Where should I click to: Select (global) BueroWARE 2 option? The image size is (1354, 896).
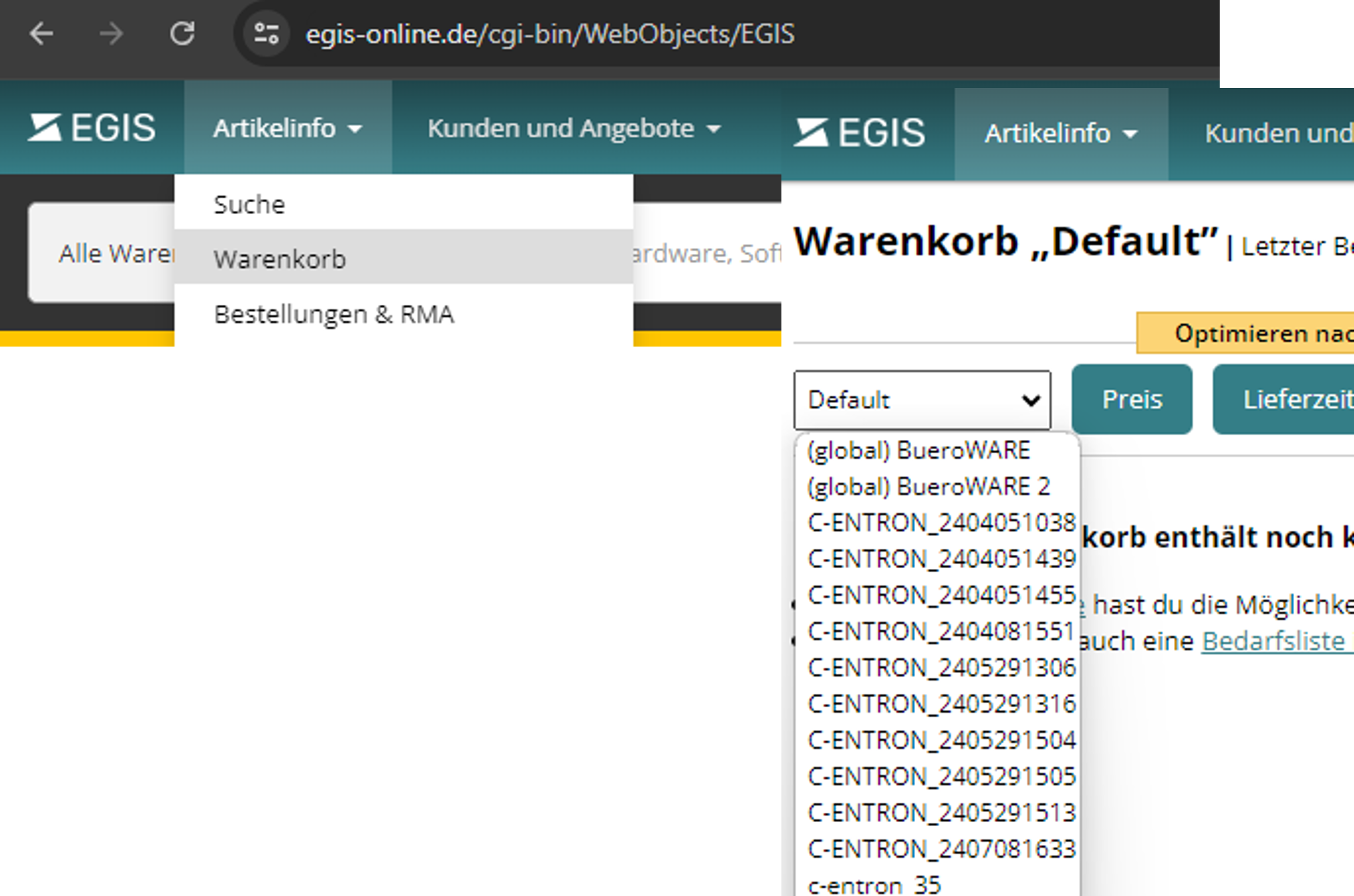(928, 487)
